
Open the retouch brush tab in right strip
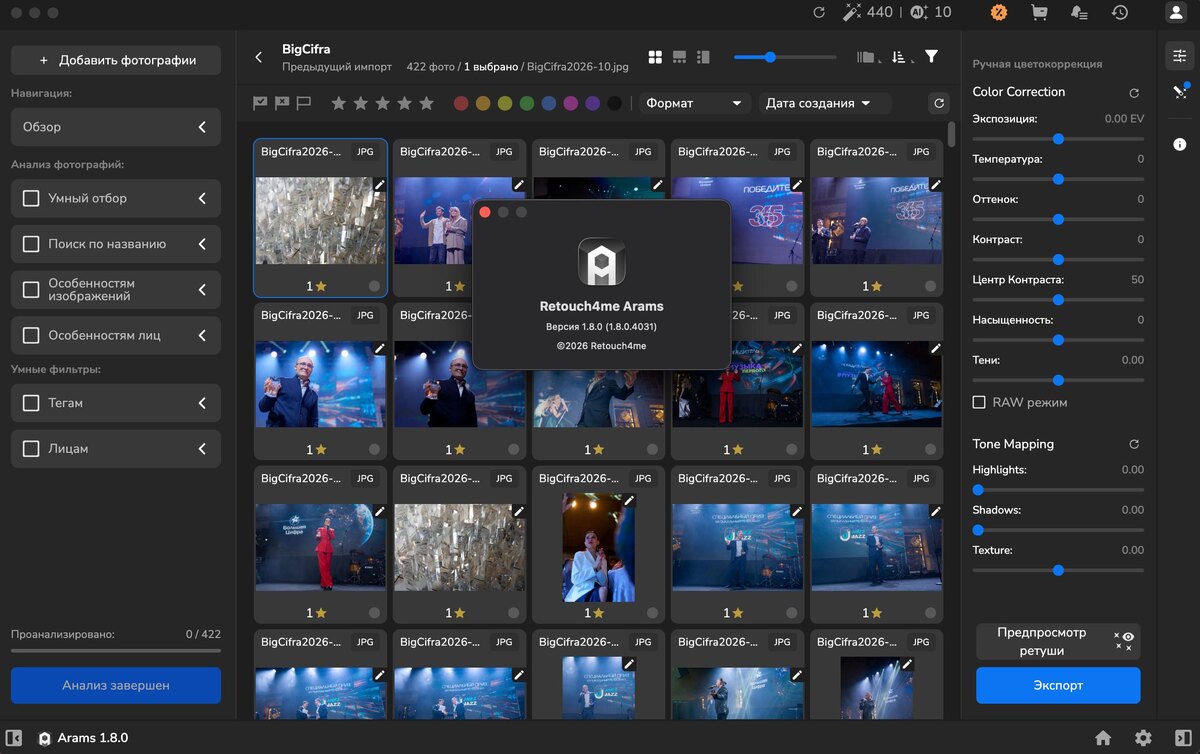1180,92
